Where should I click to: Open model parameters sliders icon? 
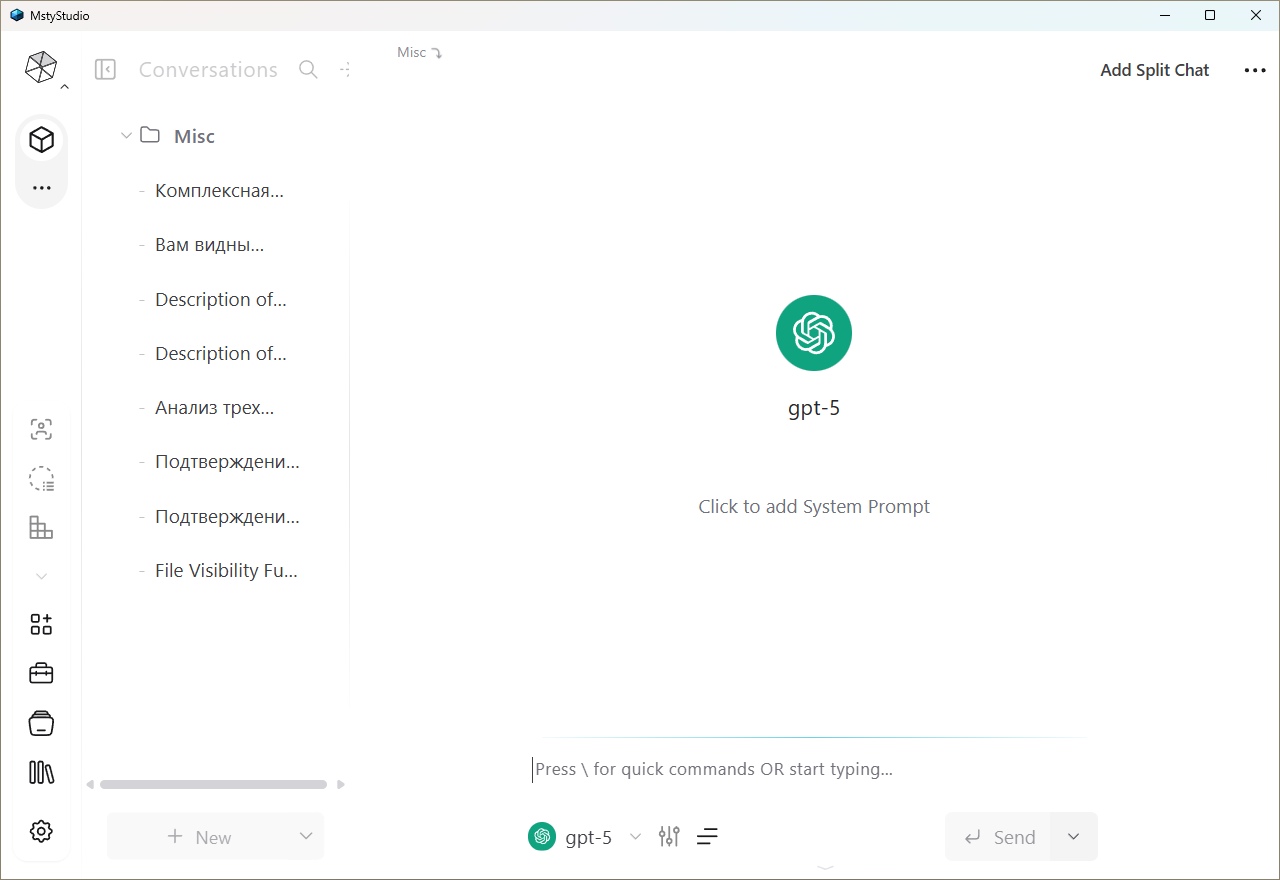pos(669,837)
